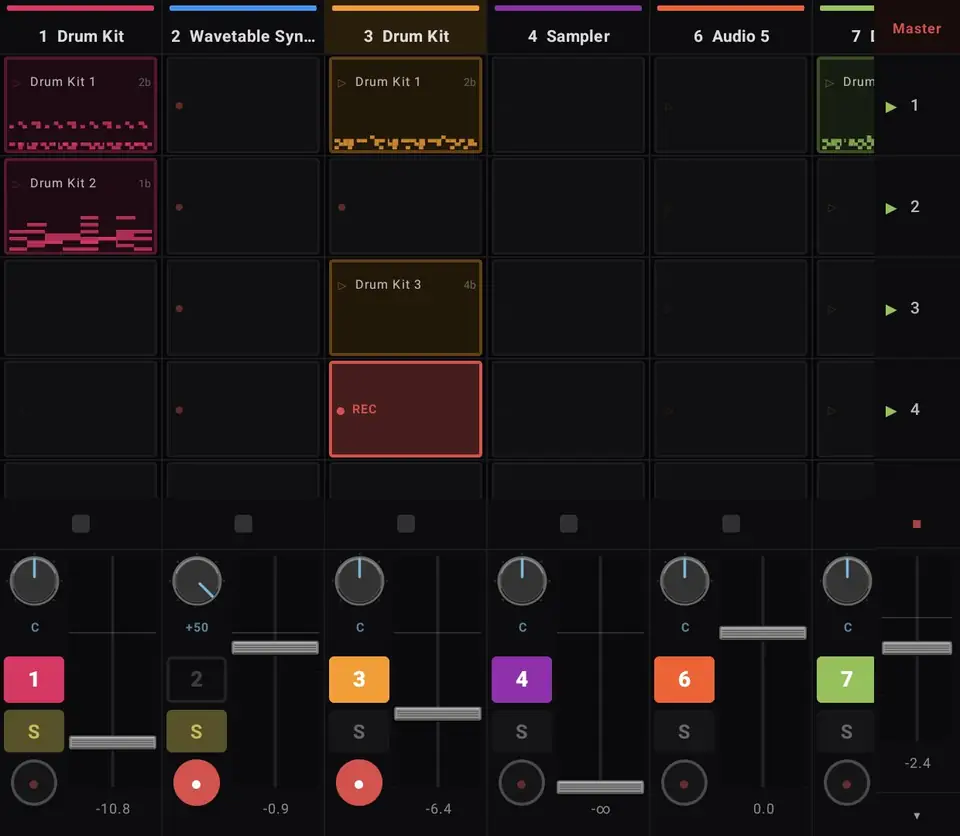The width and height of the screenshot is (960, 836).
Task: Expand the Master arrow at bottom
Action: (x=917, y=816)
